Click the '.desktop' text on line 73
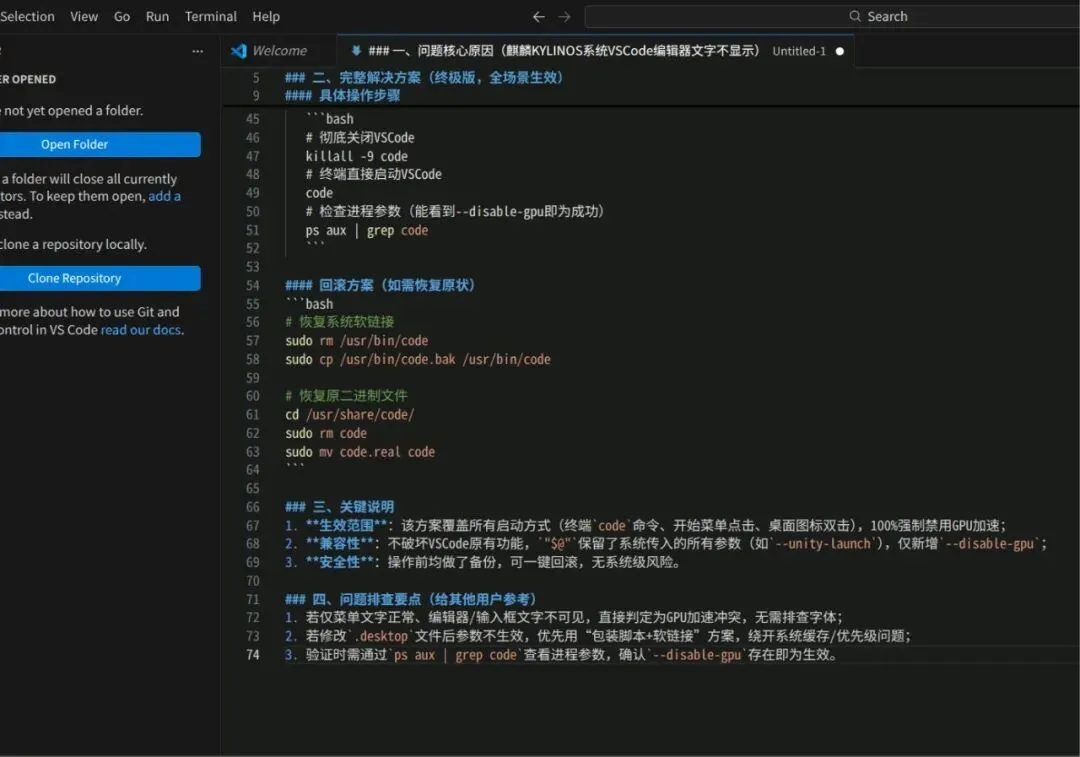Screen dimensions: 1080x757 (380, 636)
